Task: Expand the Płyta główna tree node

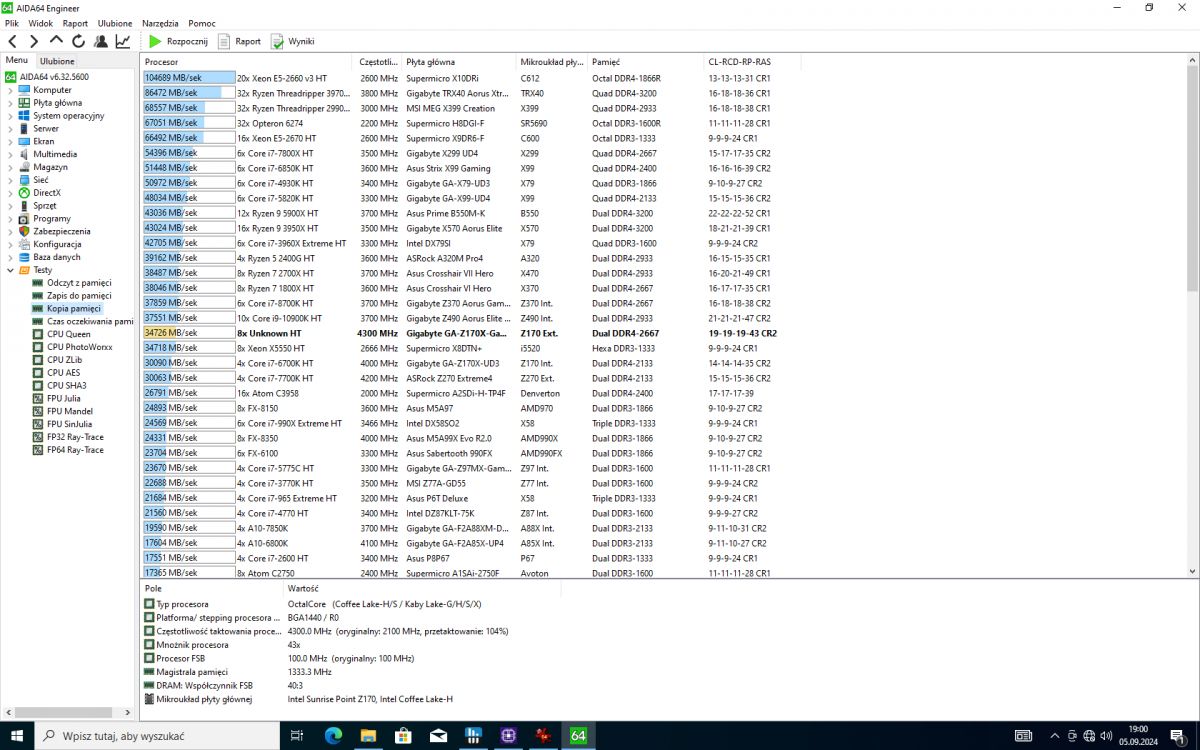Action: pos(11,103)
